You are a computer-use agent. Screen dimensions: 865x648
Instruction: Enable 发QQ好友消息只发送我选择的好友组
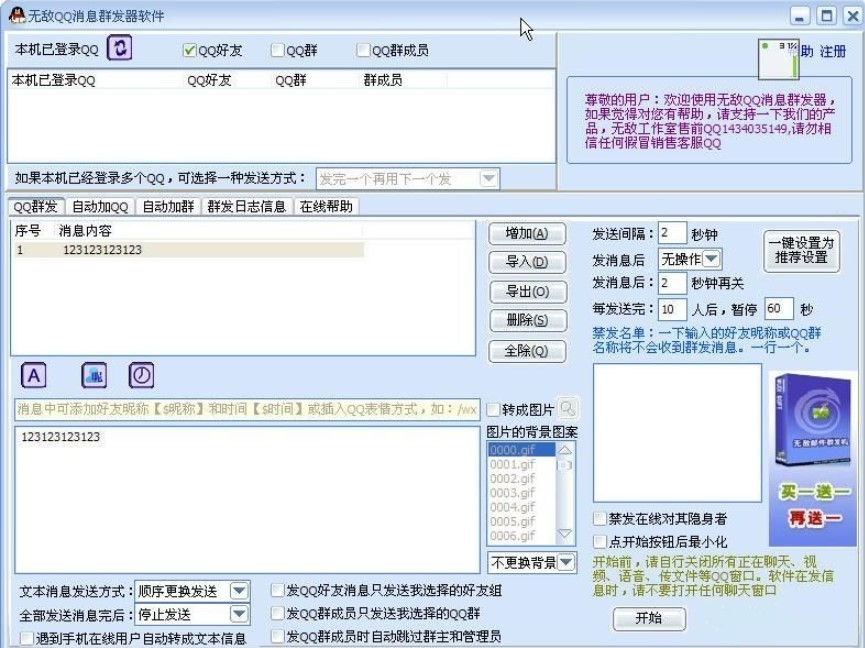coord(277,590)
